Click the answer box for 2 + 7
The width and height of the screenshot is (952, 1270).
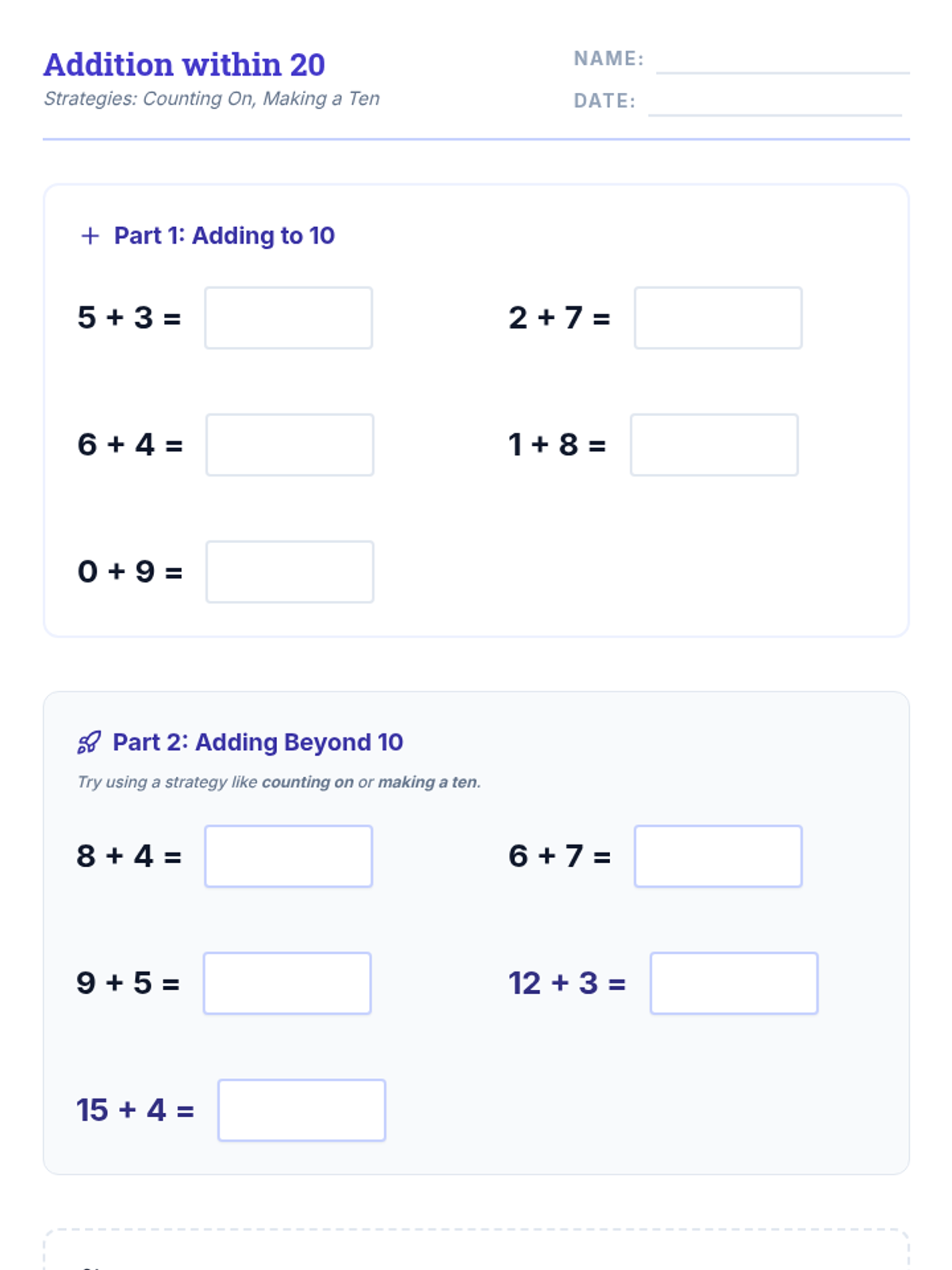click(718, 318)
